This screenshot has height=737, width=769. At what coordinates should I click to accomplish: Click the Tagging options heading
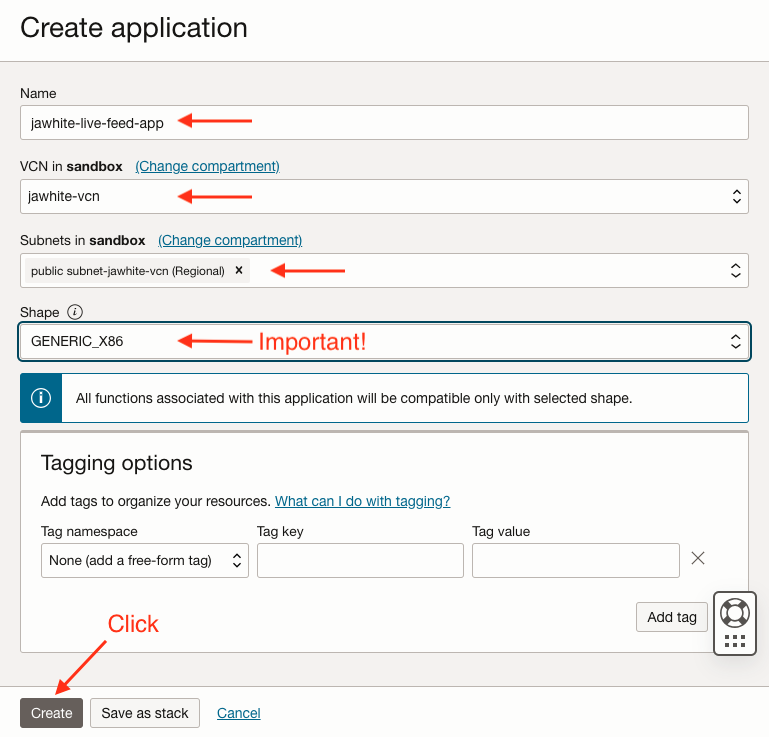117,463
